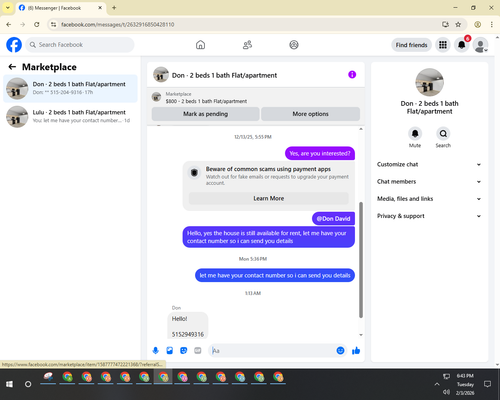Screen dimensions: 500x400
Task: Click Don's avatar in chat header
Action: point(161,75)
